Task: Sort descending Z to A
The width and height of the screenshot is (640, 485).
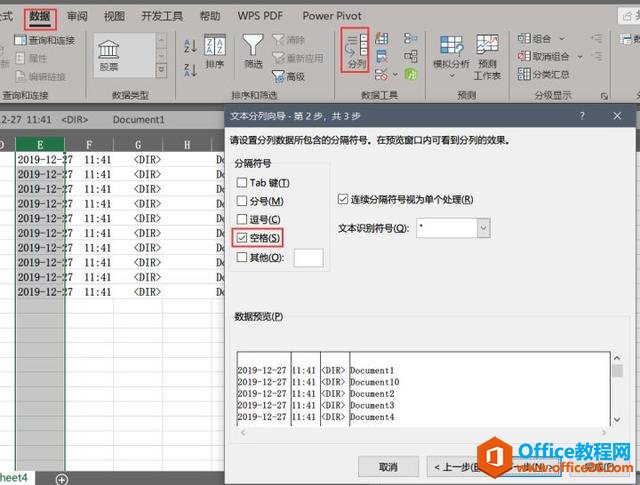Action: [x=191, y=70]
